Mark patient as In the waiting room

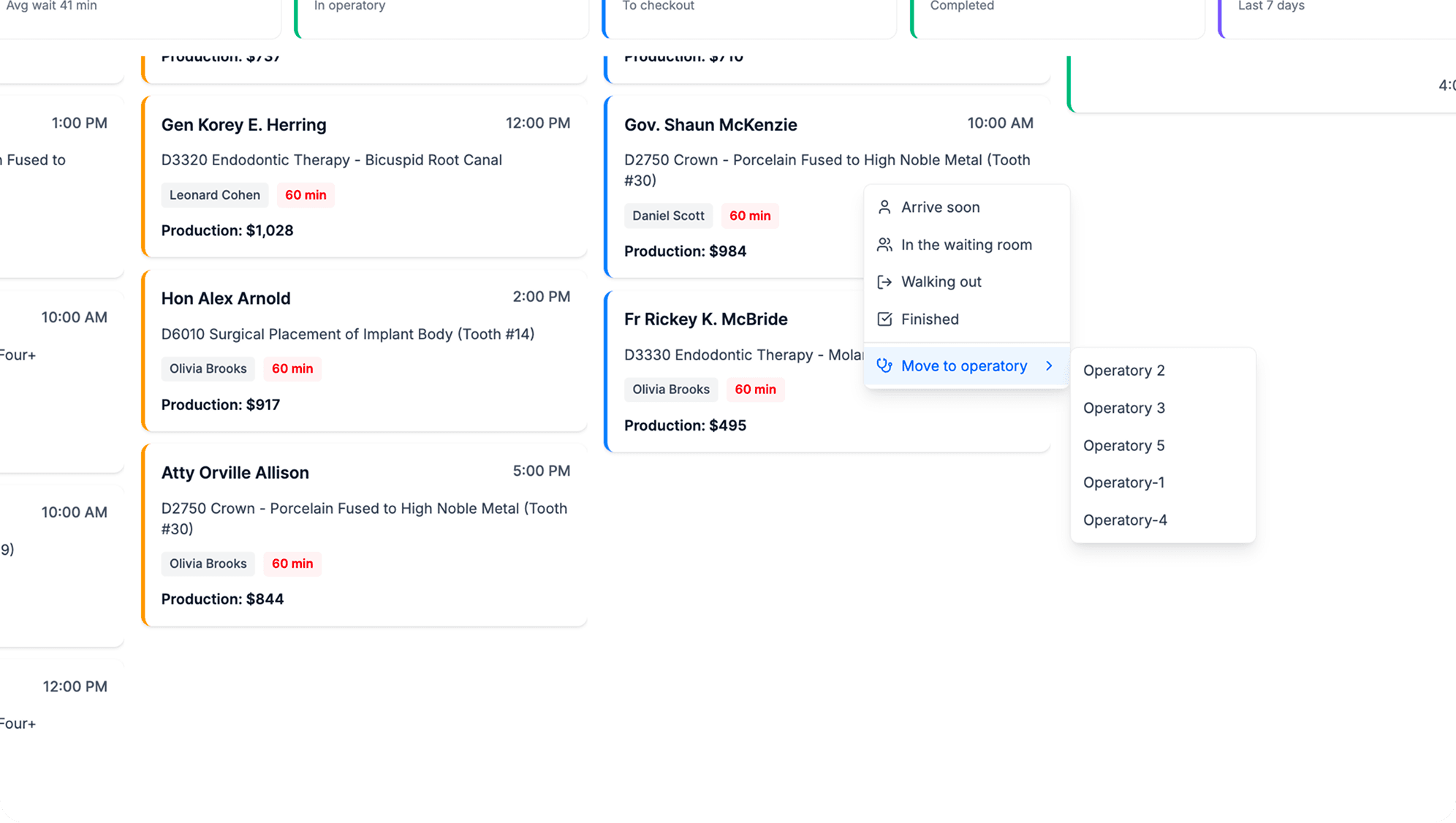pos(966,245)
